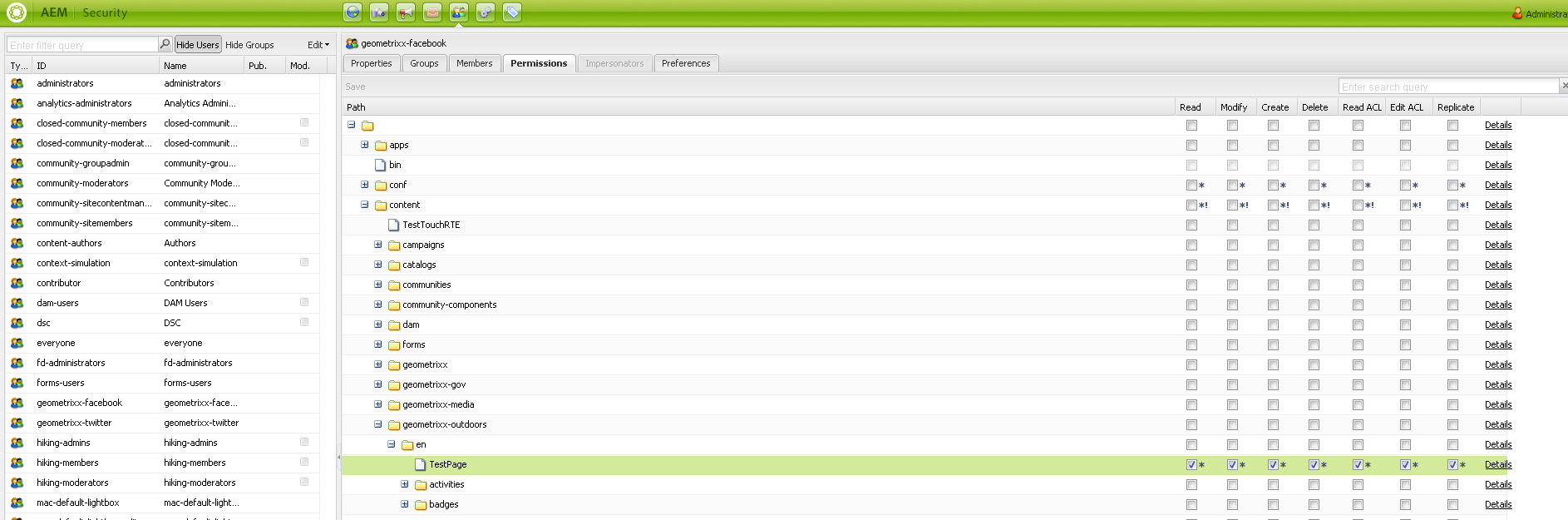
Task: Click the AEM logo icon
Action: point(17,12)
